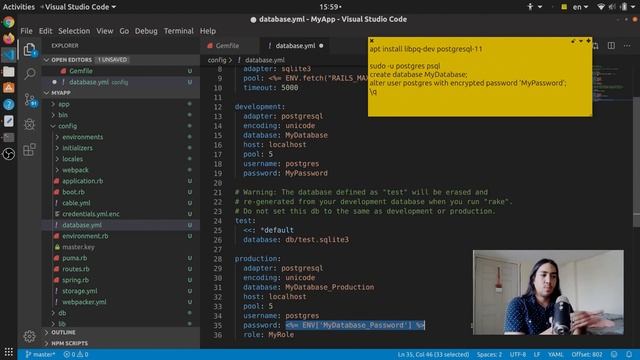
Task: Open the en language dropdown
Action: click(x=580, y=7)
